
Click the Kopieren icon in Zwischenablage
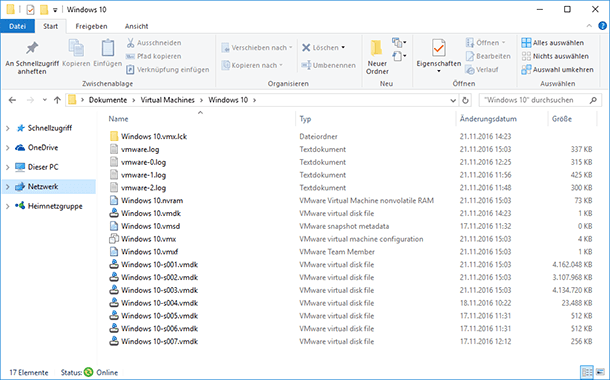tap(76, 48)
